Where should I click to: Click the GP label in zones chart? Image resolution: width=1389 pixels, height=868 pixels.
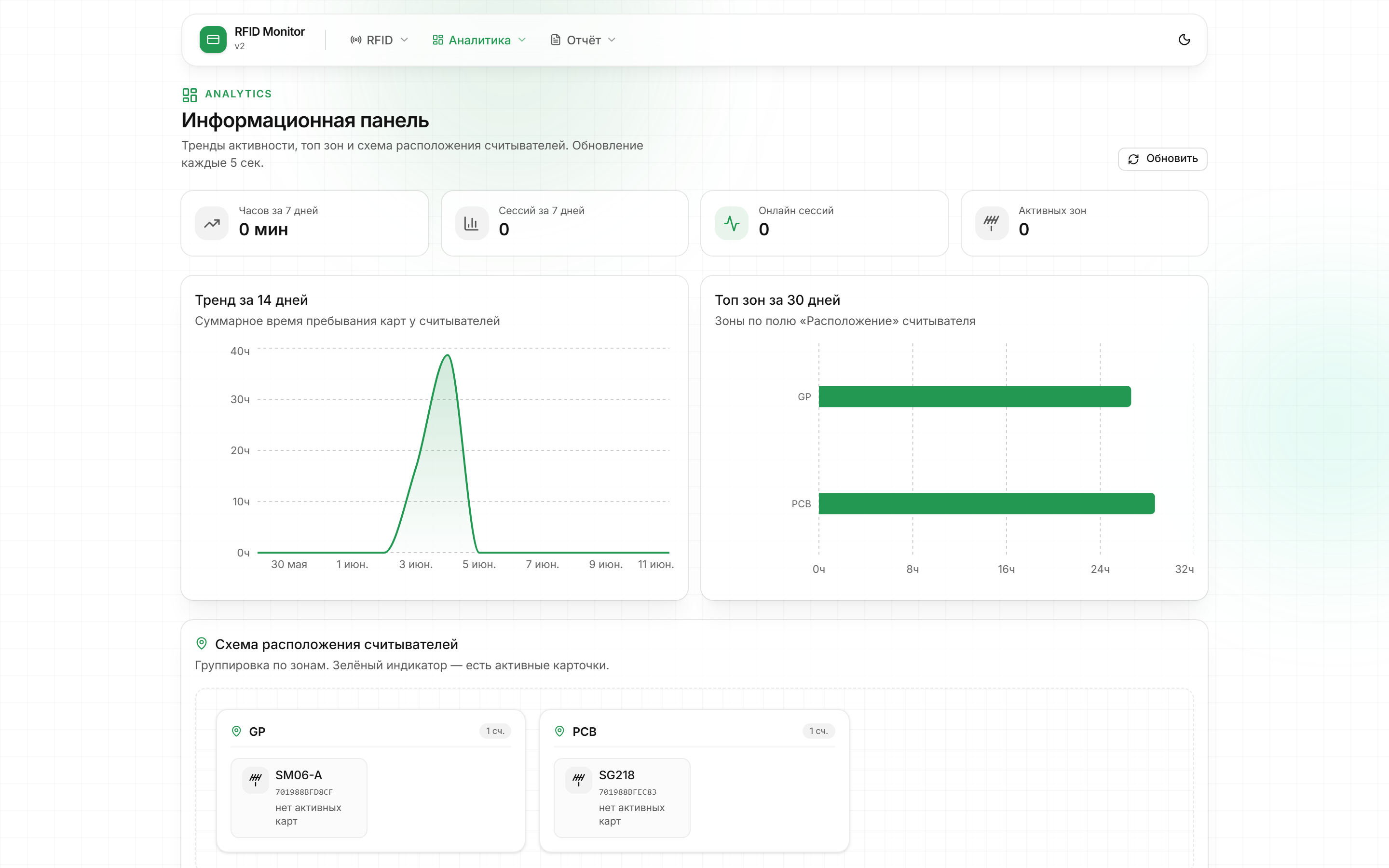coord(804,397)
